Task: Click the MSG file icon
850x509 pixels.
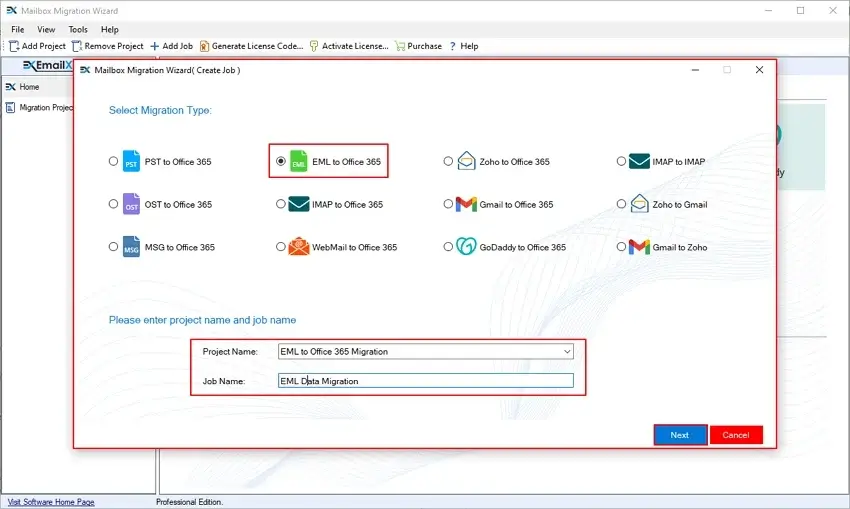Action: pos(131,247)
